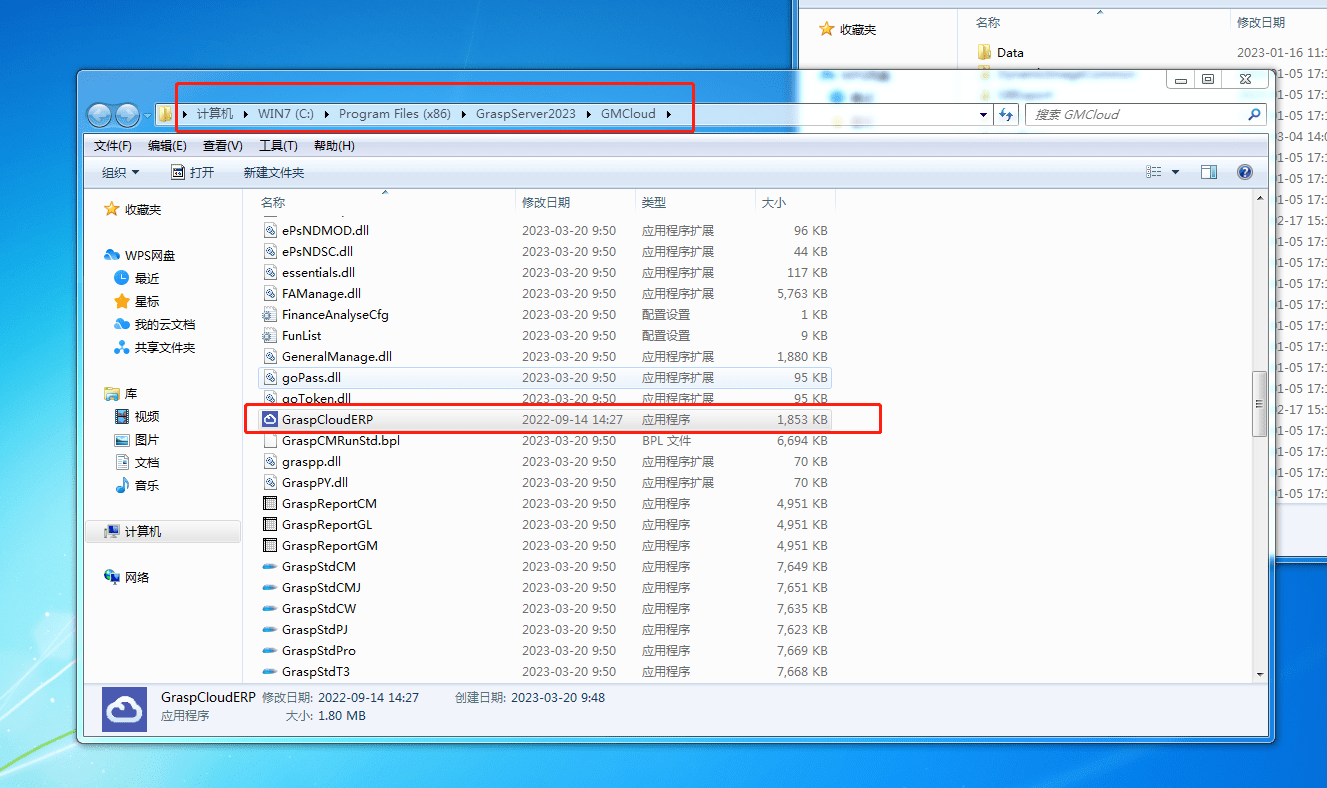Click the 新建文件夹 button
Image resolution: width=1327 pixels, height=788 pixels.
click(x=273, y=172)
